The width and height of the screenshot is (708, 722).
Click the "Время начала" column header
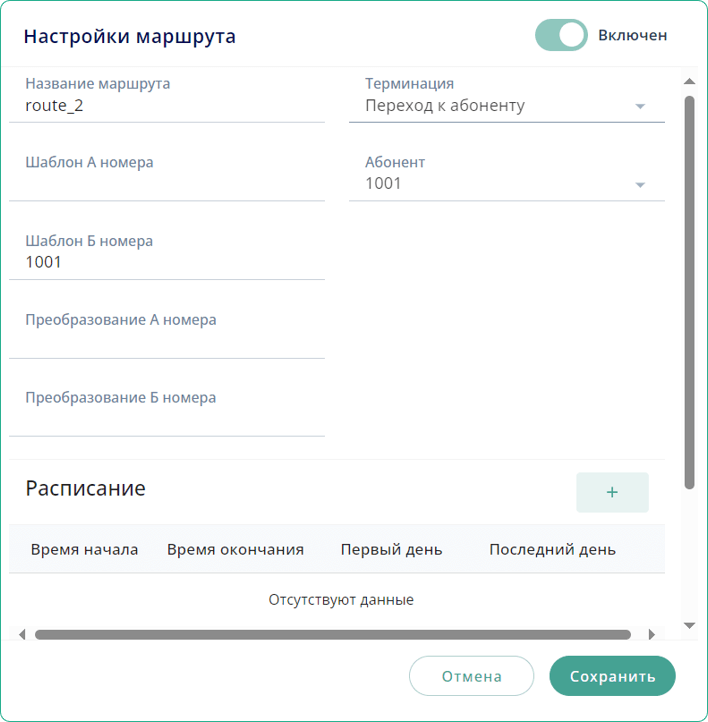85,549
